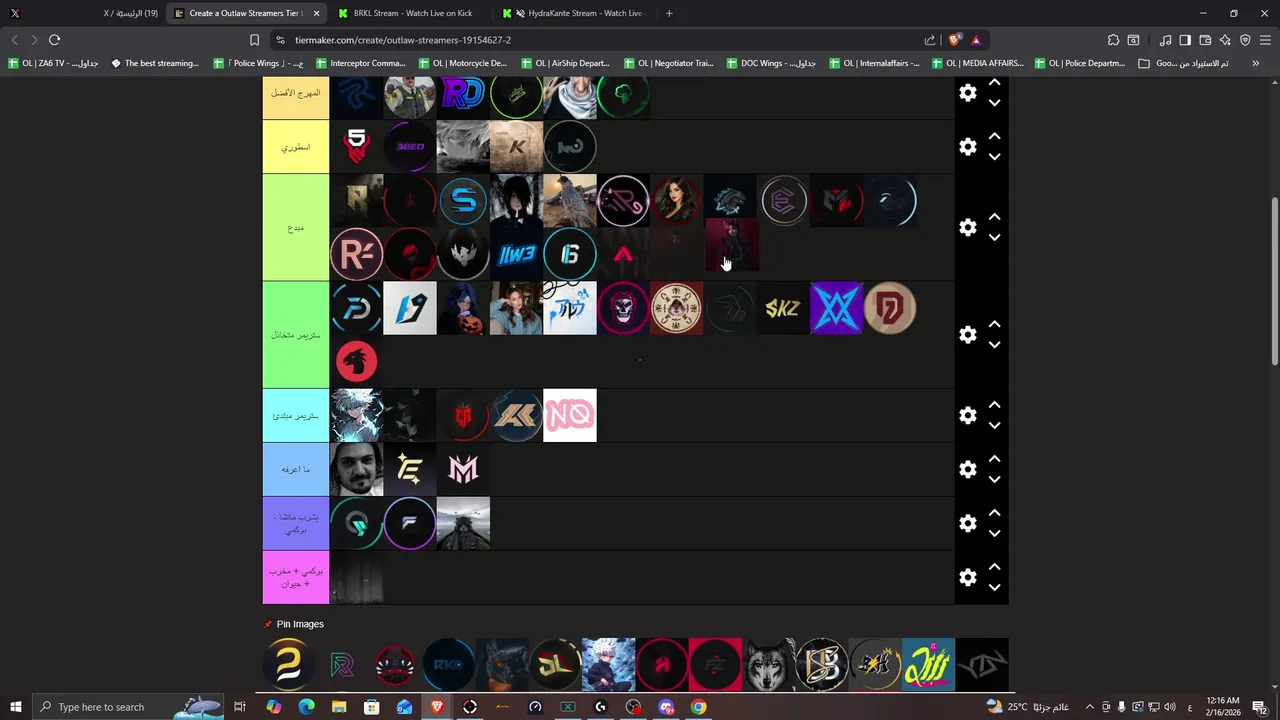Open File Explorer from the taskbar
This screenshot has height=720, width=1280.
click(339, 707)
